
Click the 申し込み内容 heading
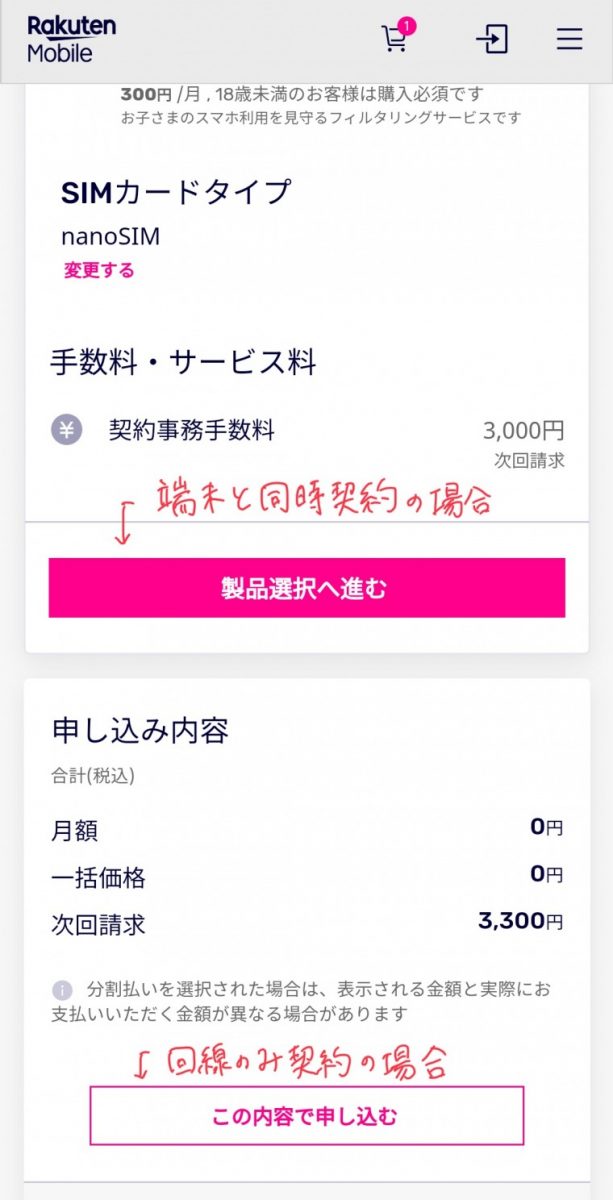(x=140, y=731)
